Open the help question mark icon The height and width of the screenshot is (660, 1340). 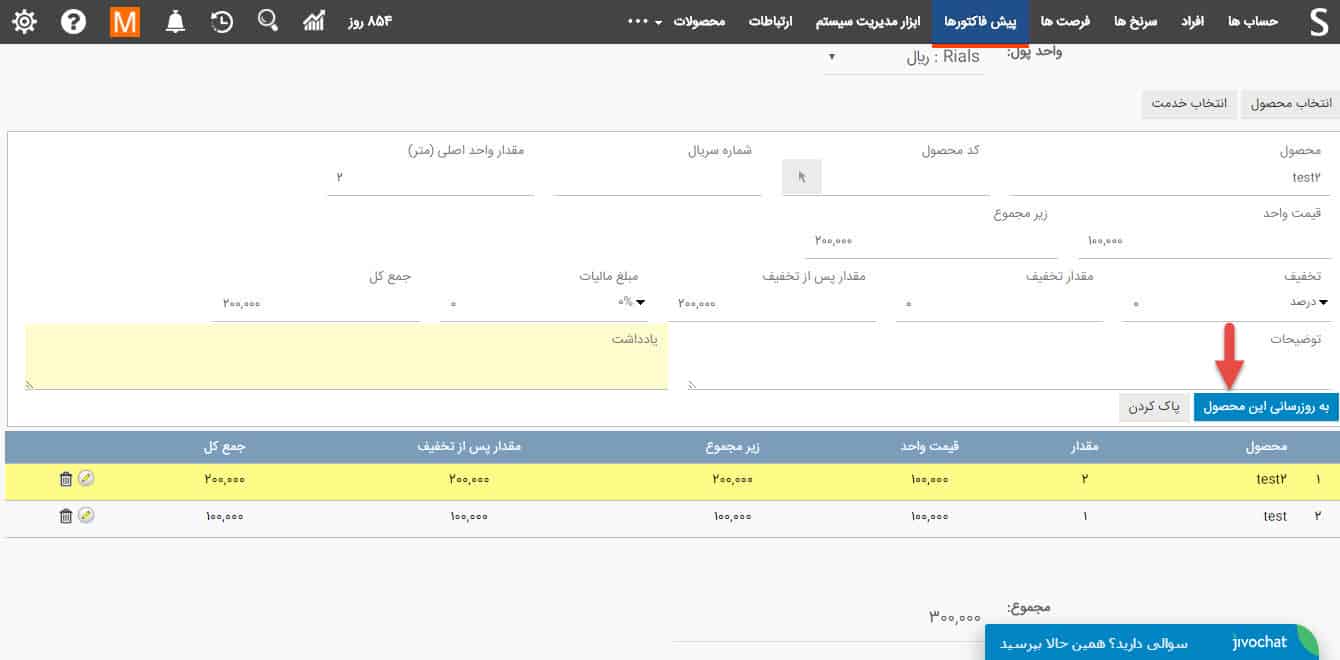pyautogui.click(x=74, y=21)
